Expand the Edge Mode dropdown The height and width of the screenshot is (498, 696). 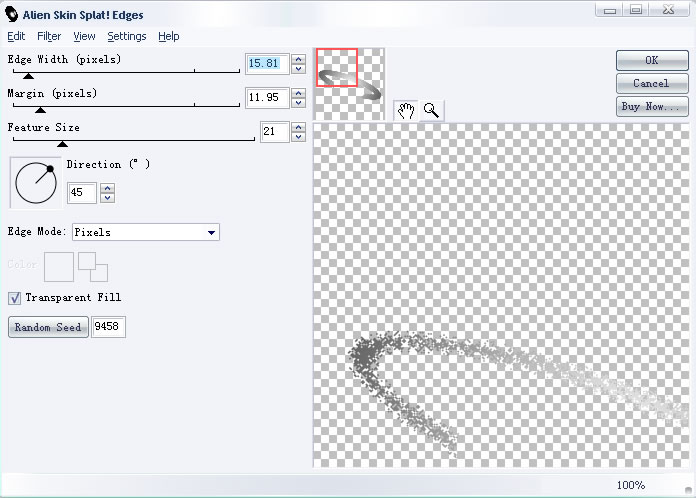(211, 232)
